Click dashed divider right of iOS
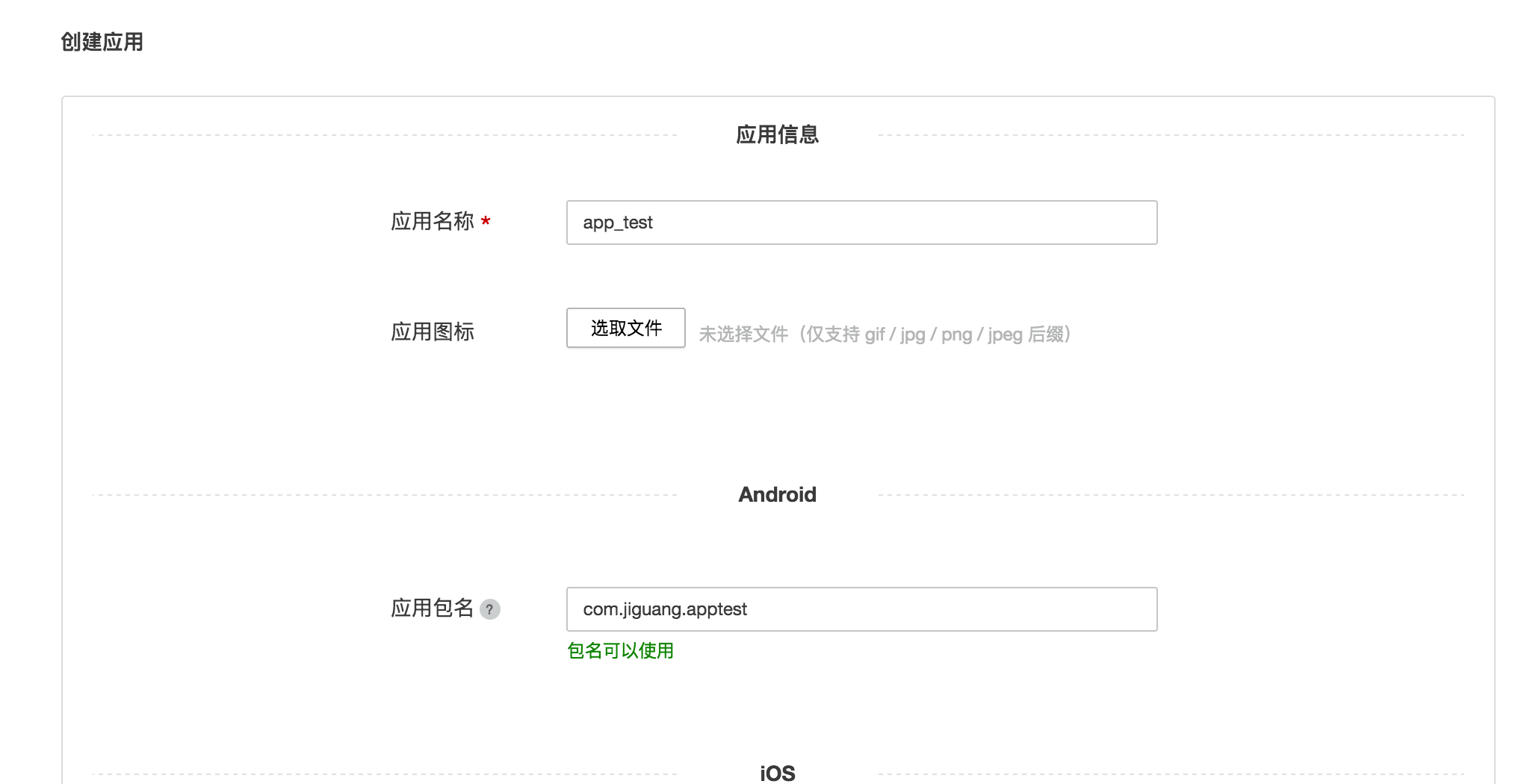The width and height of the screenshot is (1527, 784). point(1171,774)
